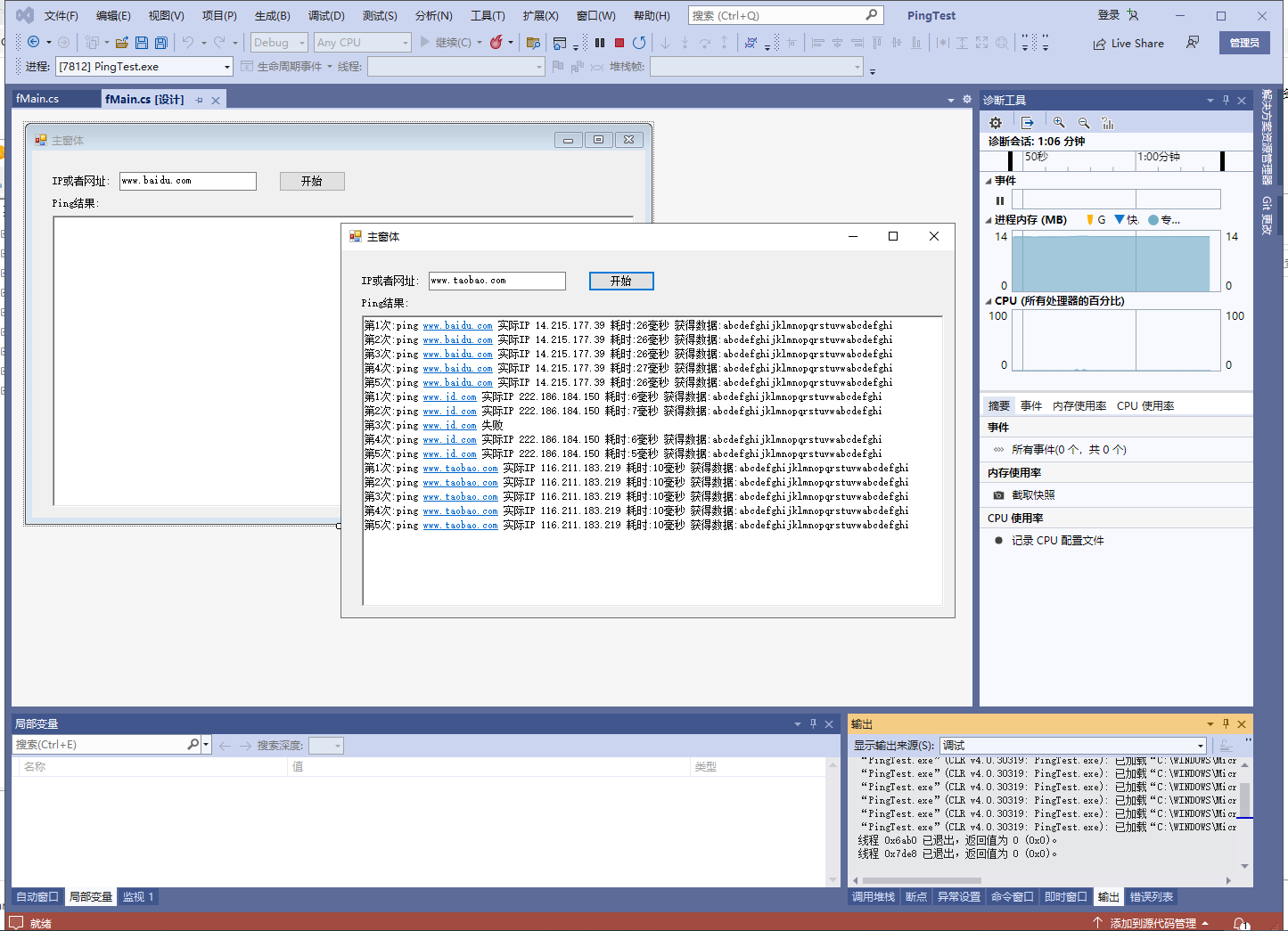Click the 管理员 button

[1244, 43]
